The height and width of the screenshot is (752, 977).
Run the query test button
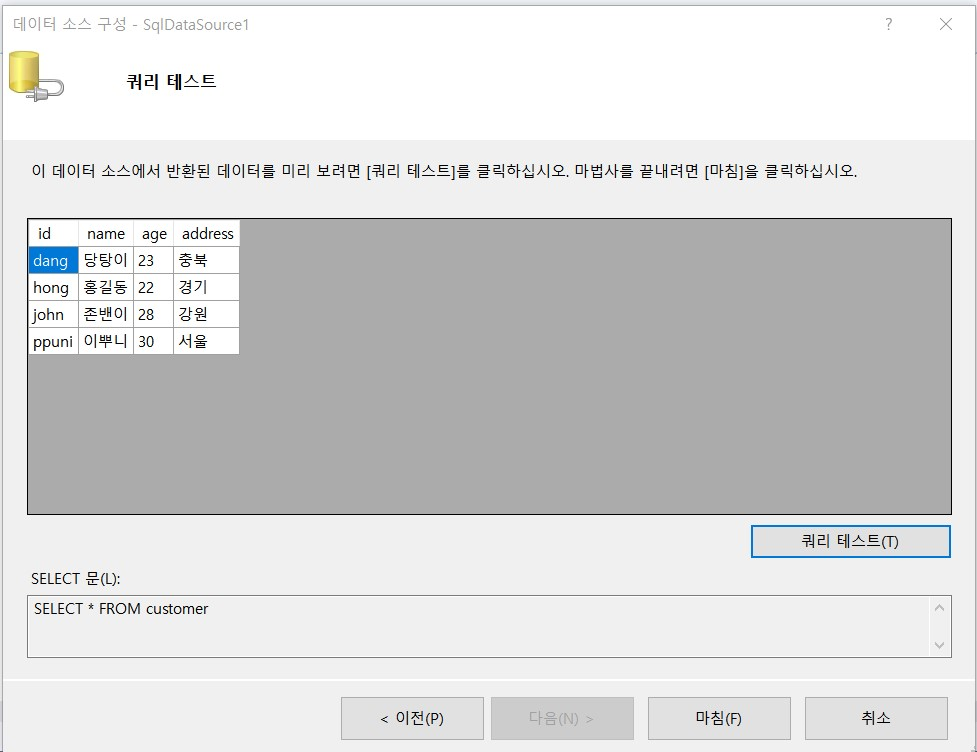[x=851, y=541]
